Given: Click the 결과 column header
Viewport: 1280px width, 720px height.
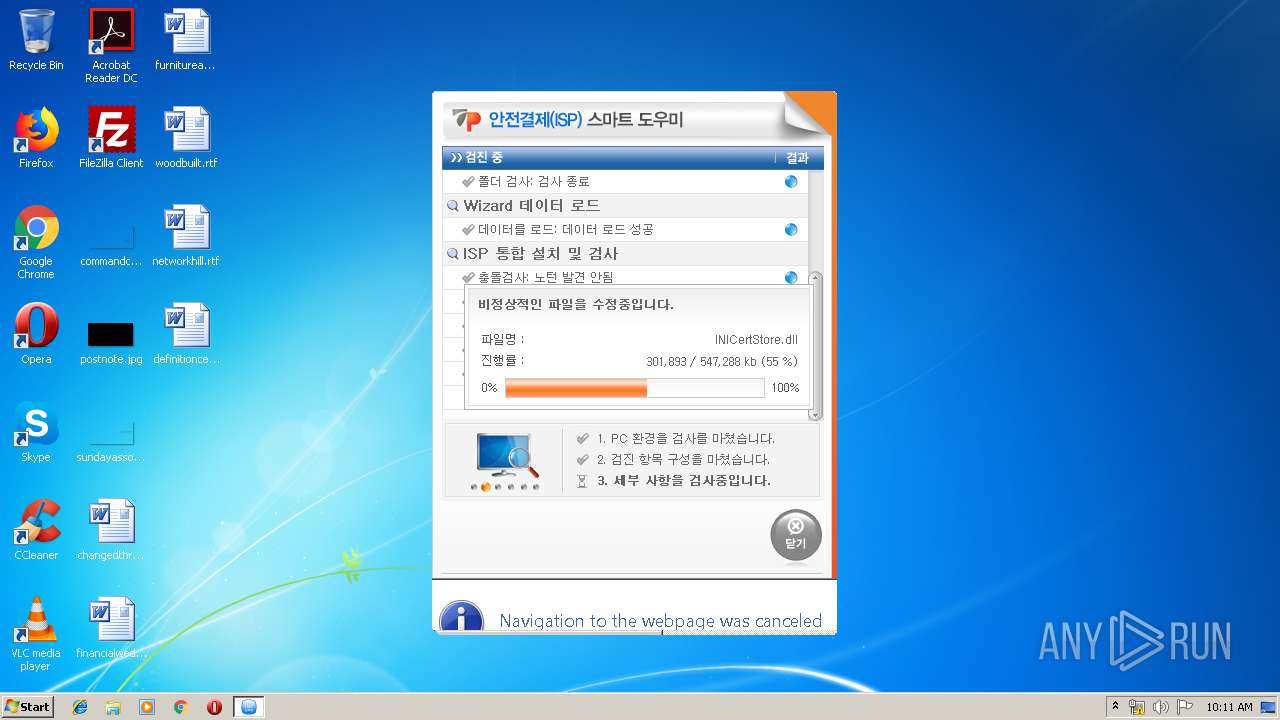Looking at the screenshot, I should (x=798, y=157).
